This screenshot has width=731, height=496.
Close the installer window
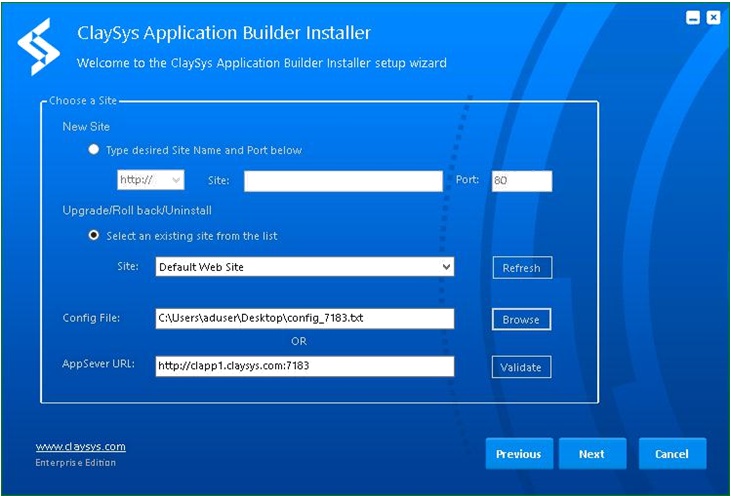(x=713, y=18)
